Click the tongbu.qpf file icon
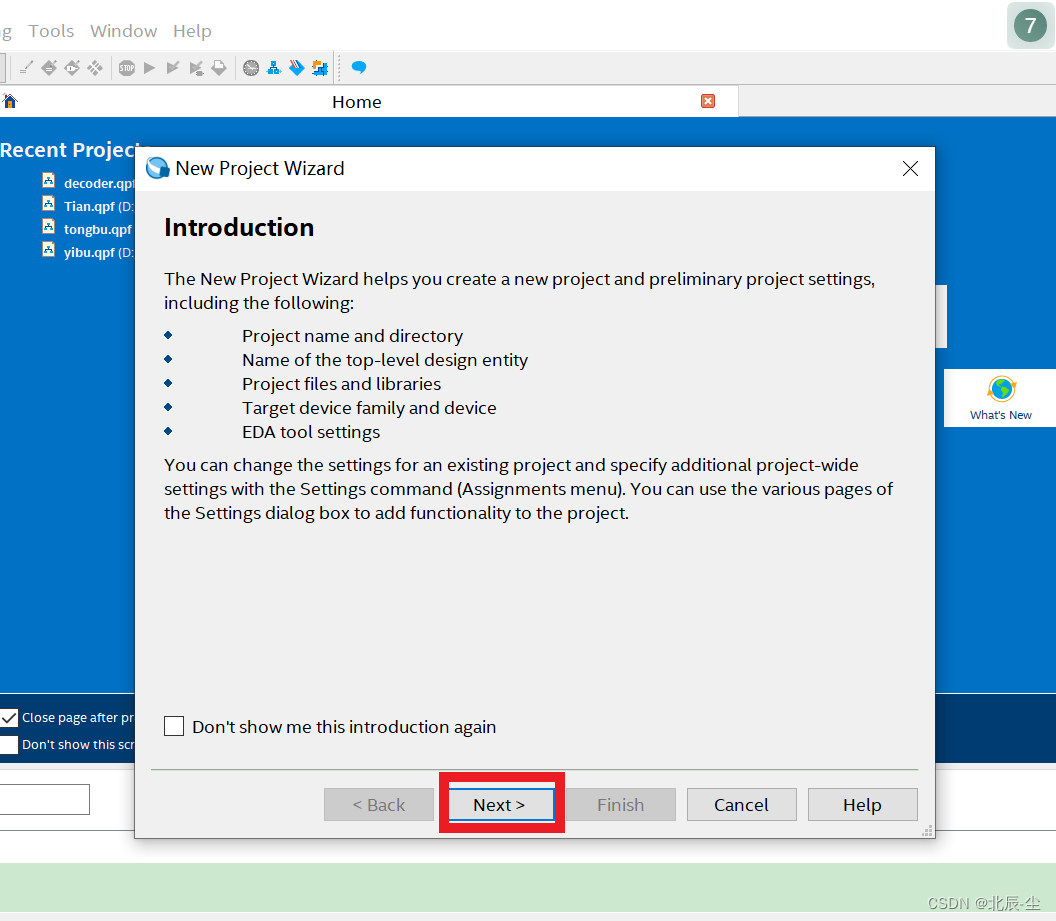The height and width of the screenshot is (921, 1056). 48,226
